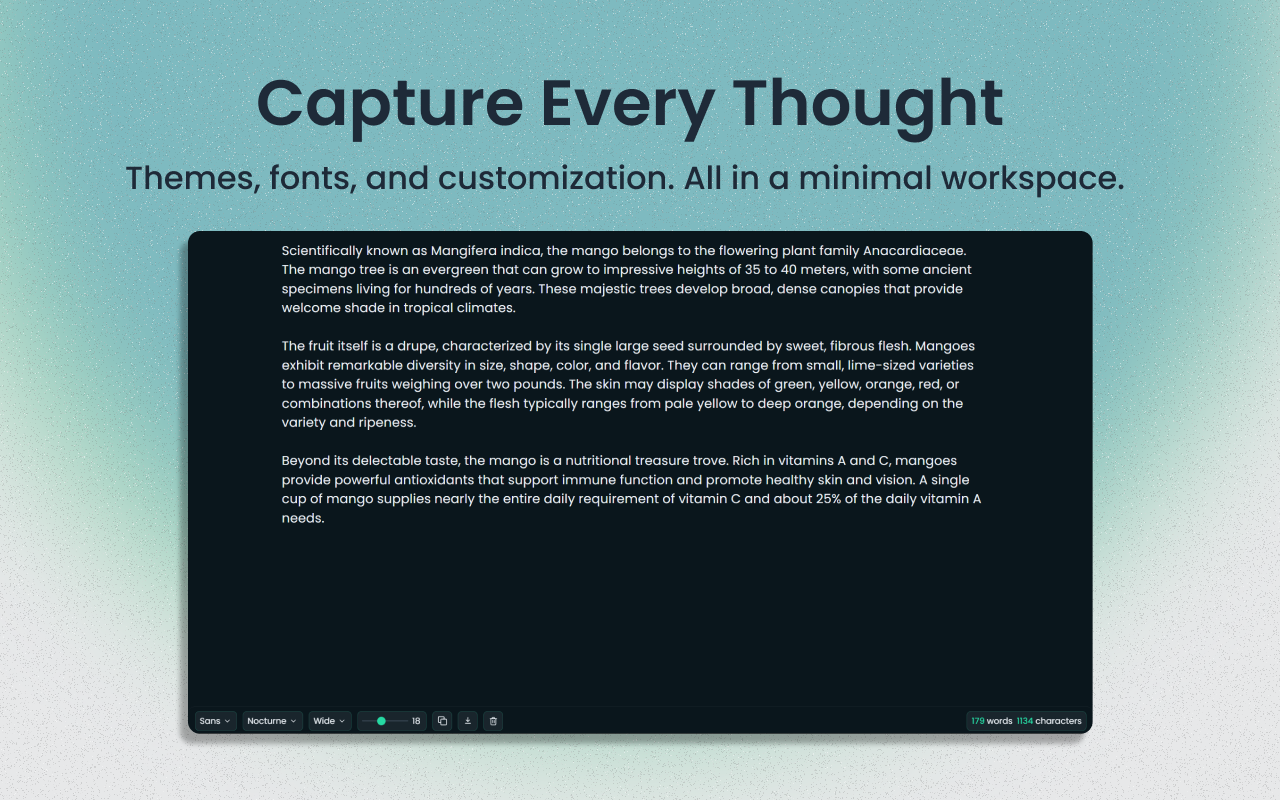
Task: Expand the Nocturne theme dropdown
Action: pyautogui.click(x=272, y=721)
